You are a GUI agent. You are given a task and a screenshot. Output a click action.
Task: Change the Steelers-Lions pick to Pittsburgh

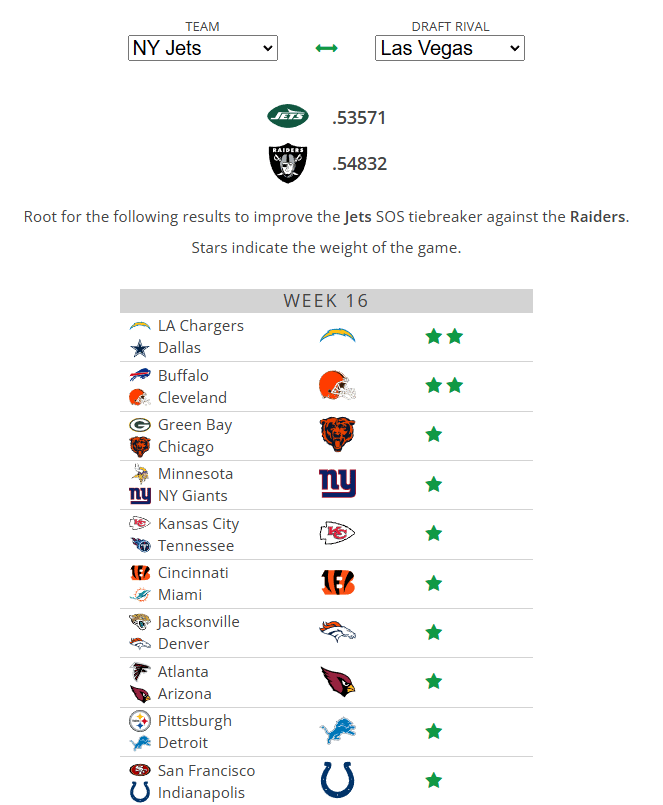(194, 720)
